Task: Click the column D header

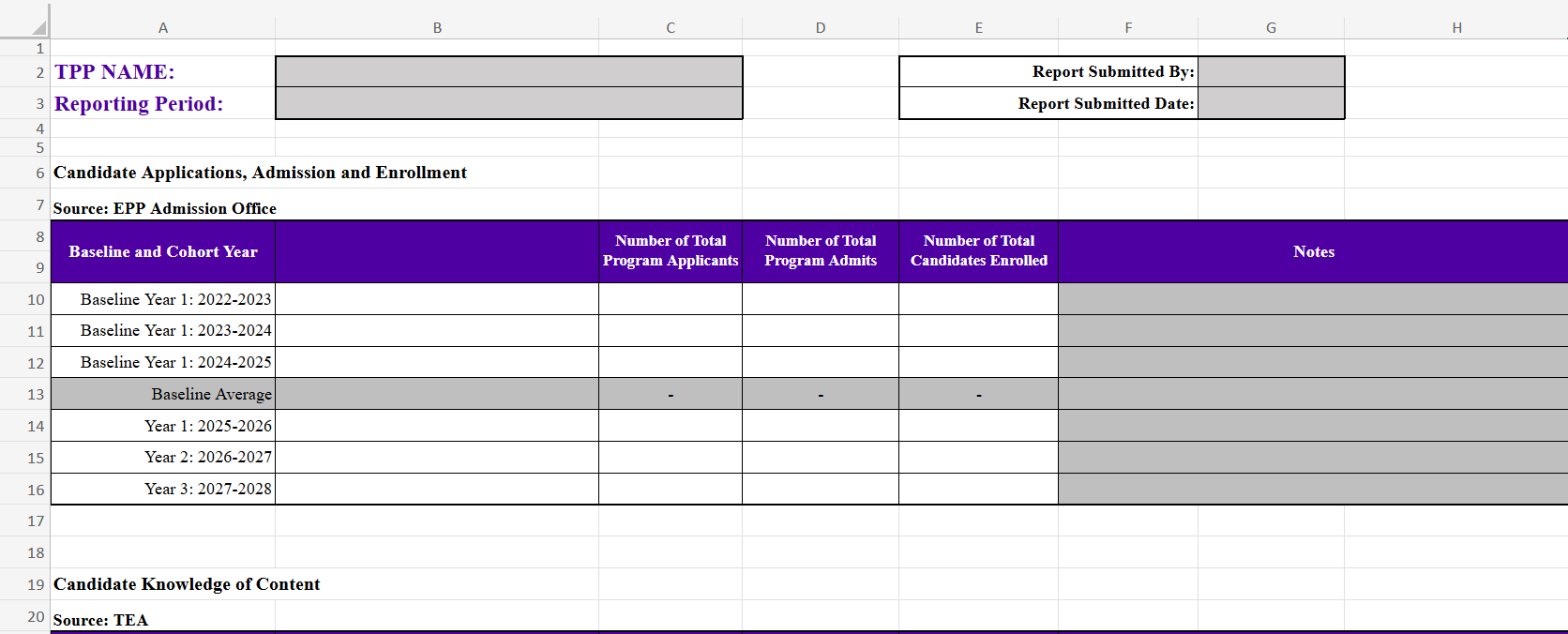Action: click(820, 28)
